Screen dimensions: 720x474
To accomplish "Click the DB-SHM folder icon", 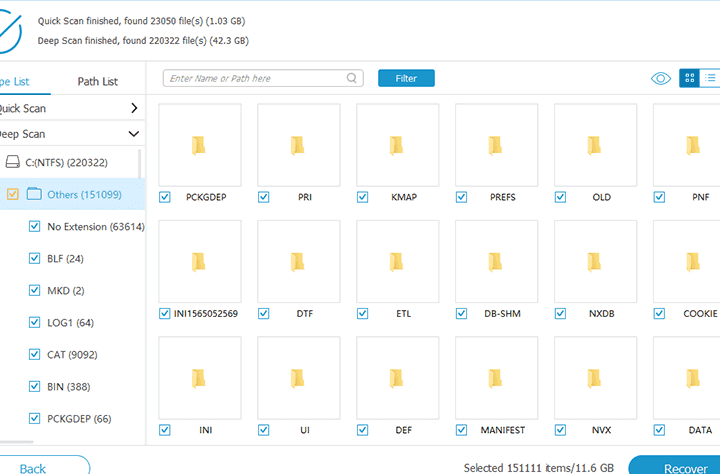I will tap(496, 262).
